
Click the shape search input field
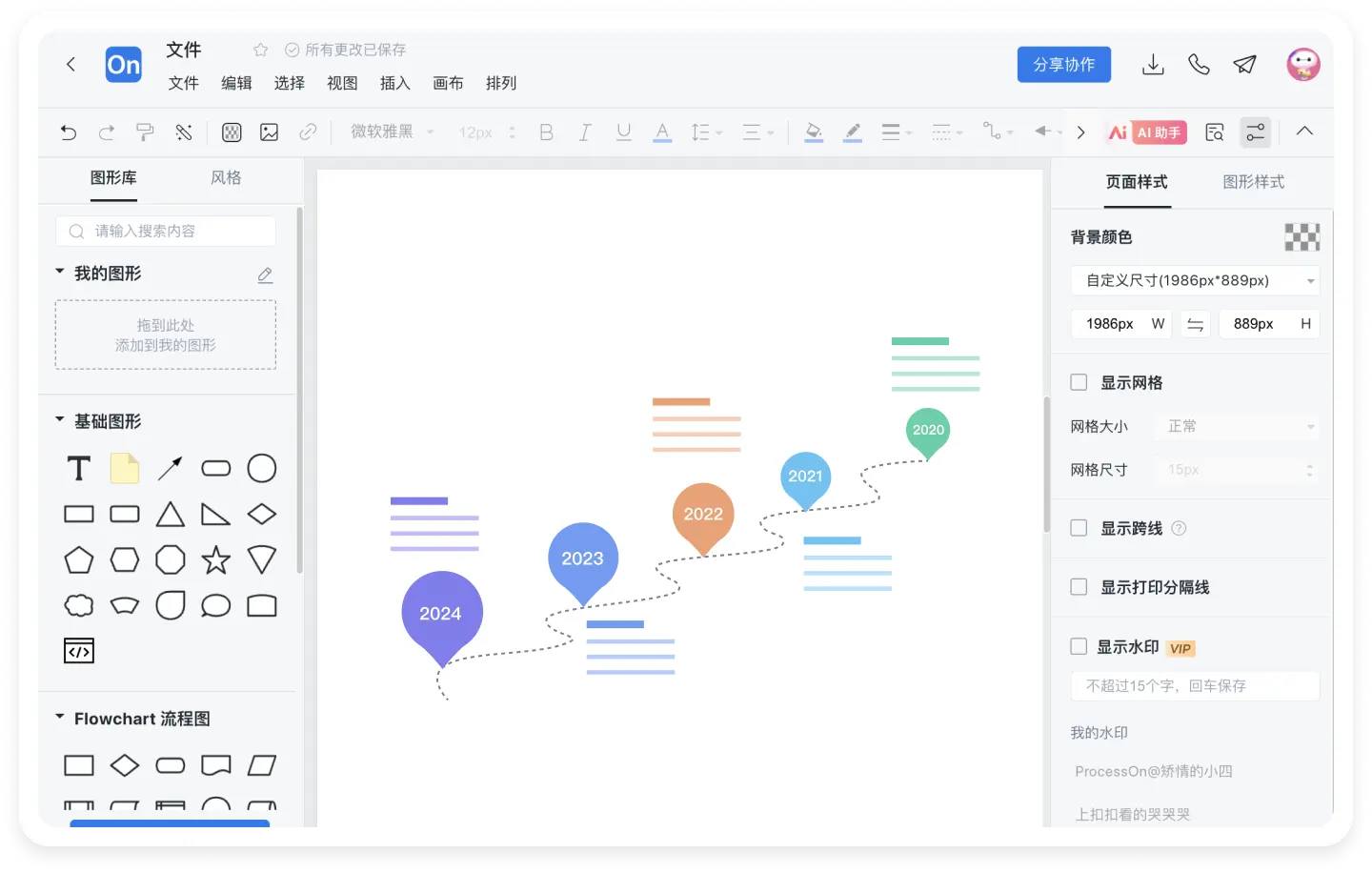point(167,231)
